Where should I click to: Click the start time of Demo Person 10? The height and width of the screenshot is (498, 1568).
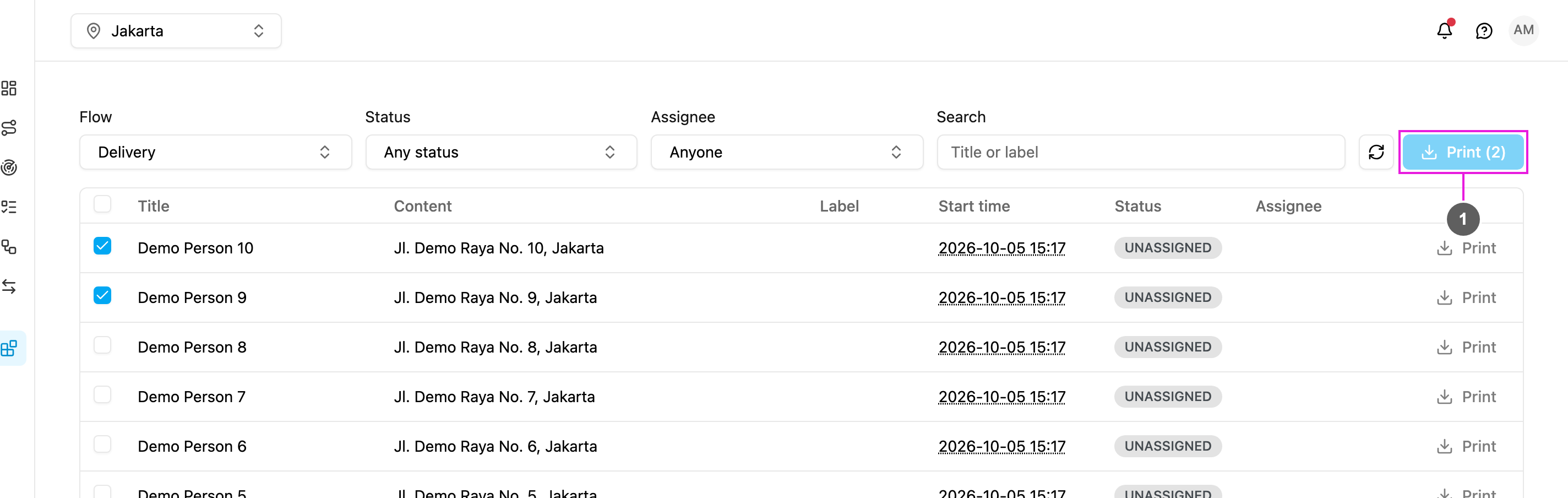[1002, 248]
